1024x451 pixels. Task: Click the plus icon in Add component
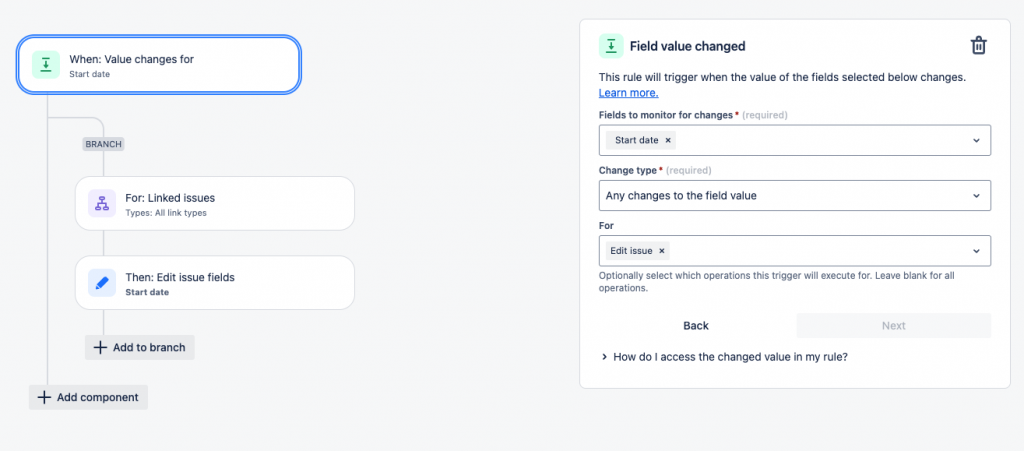click(x=44, y=397)
